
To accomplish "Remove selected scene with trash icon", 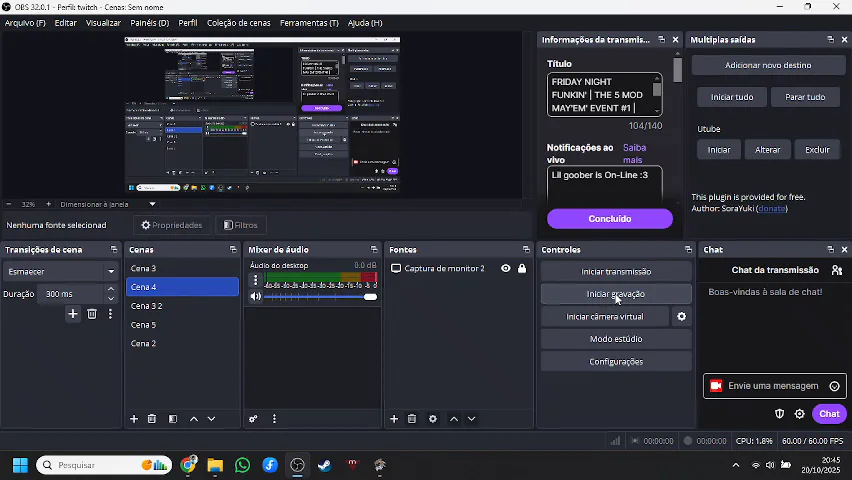I will tap(152, 419).
